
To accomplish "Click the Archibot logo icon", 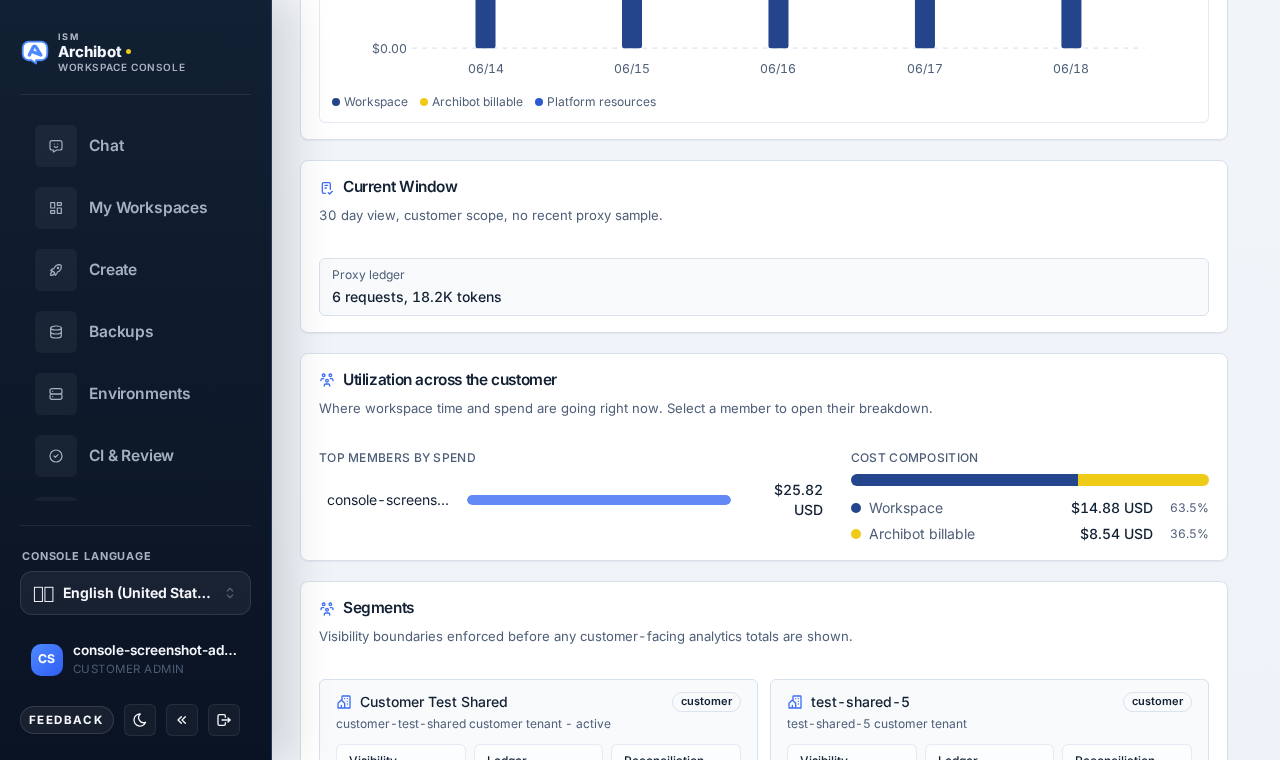I will click(35, 52).
